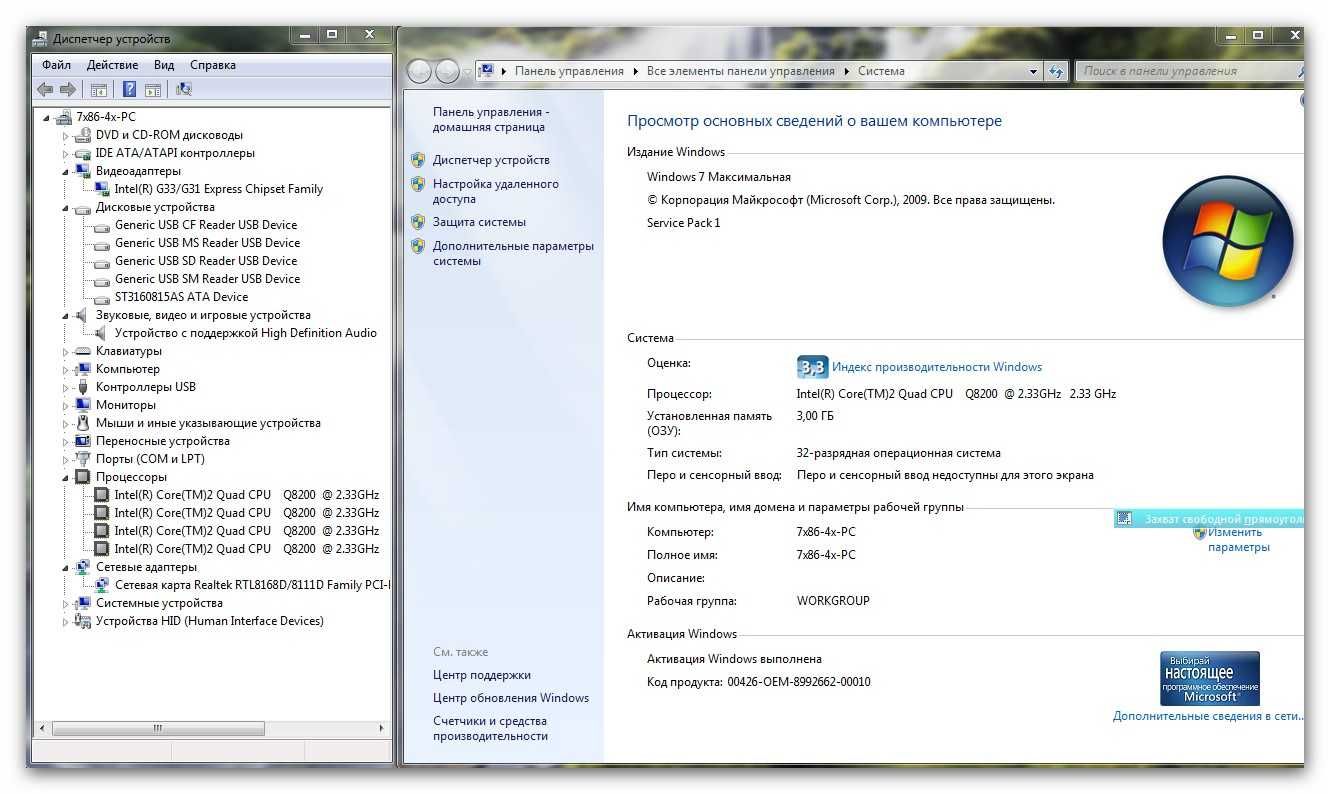Click Все элементы панели управления breadcrumb
Viewport: 1330px width, 794px height.
click(x=741, y=71)
